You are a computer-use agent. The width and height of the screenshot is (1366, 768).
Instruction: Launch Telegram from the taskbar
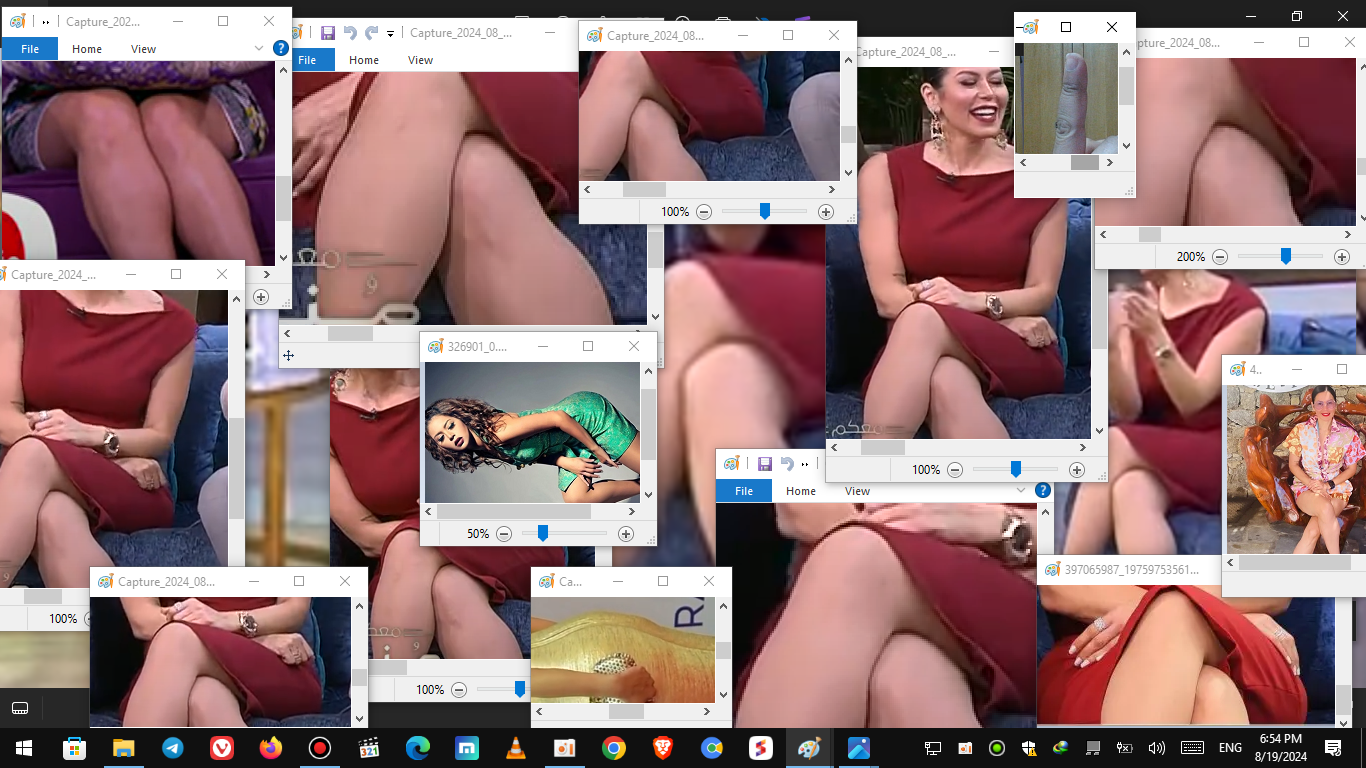(x=173, y=748)
